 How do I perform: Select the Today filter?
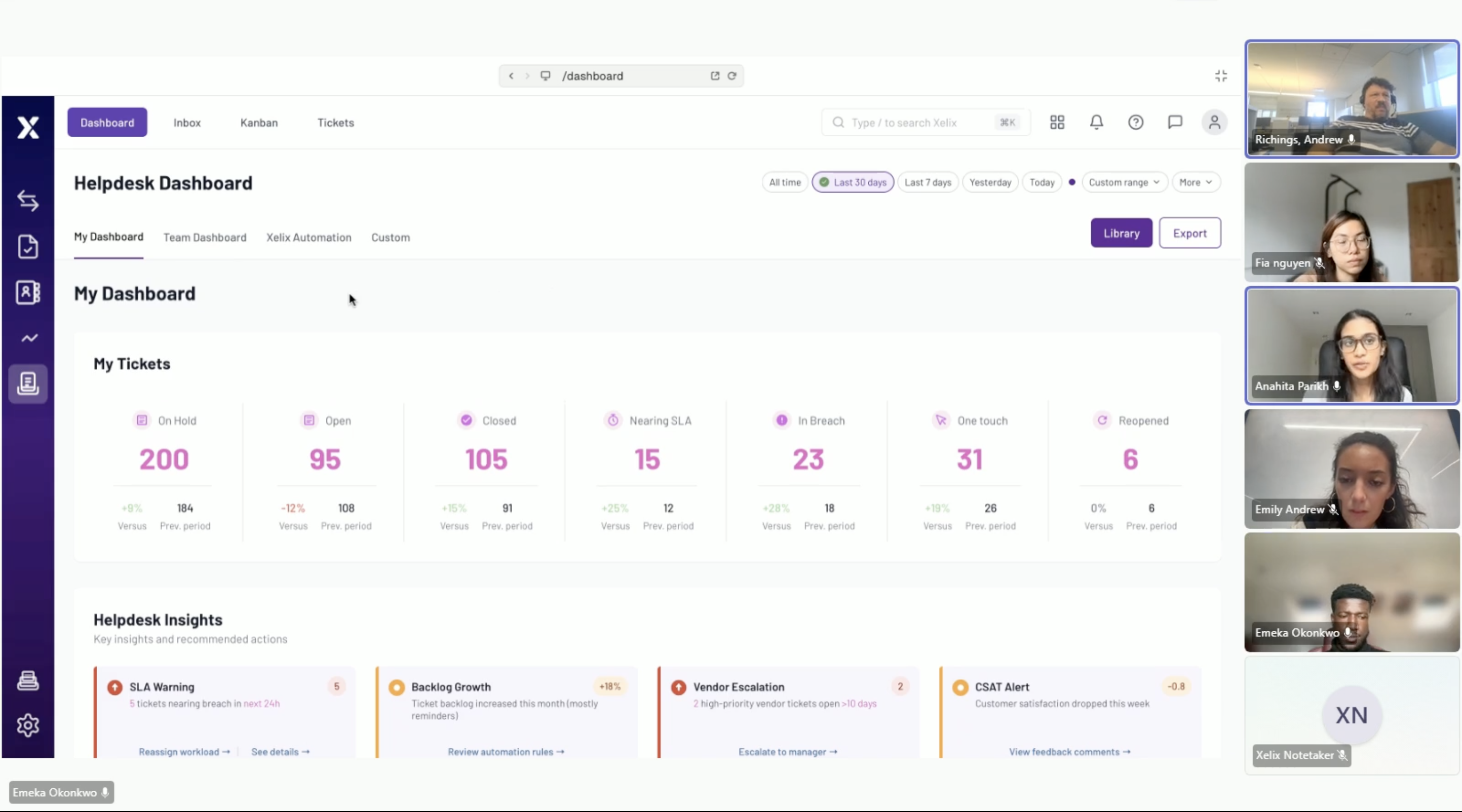[1042, 182]
